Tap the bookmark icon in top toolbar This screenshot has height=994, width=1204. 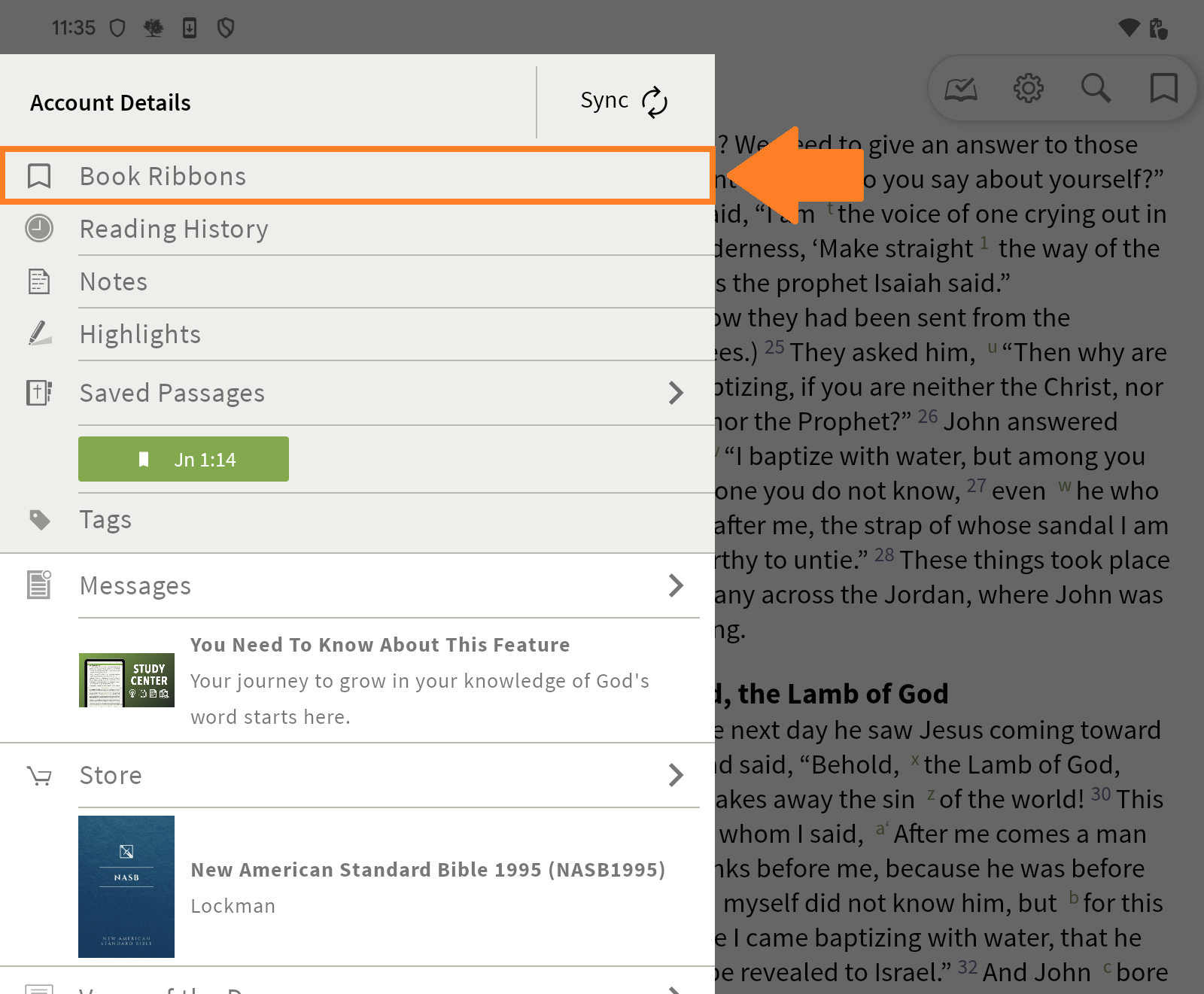click(x=1163, y=88)
